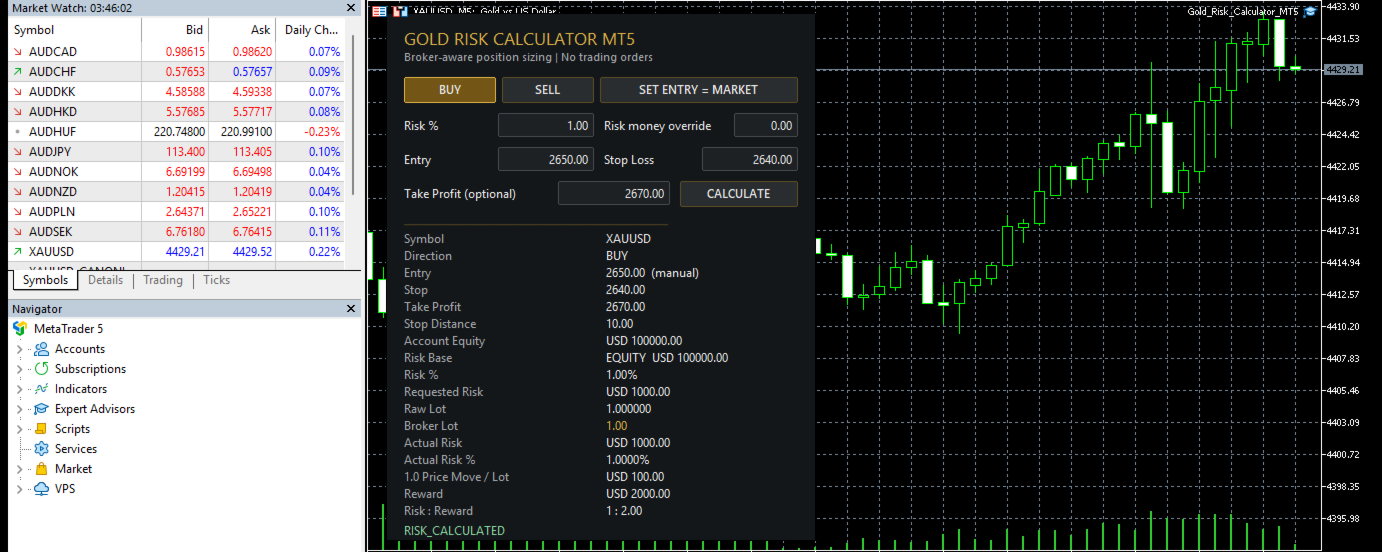The image size is (1382, 552).
Task: Click XAUUSD bid price 4429.21
Action: [186, 252]
